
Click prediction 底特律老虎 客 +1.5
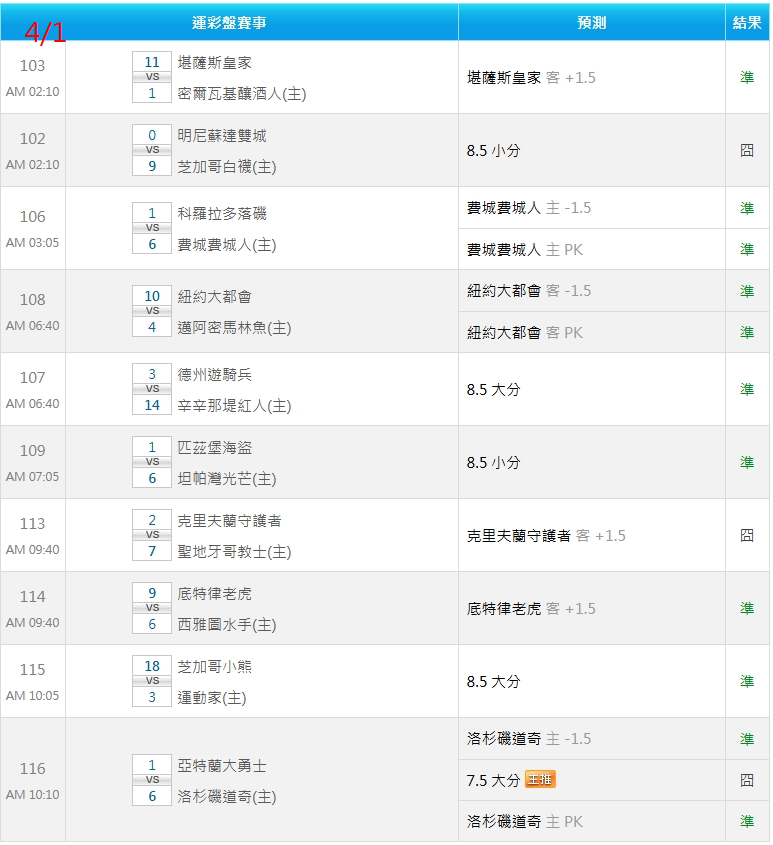tap(531, 608)
